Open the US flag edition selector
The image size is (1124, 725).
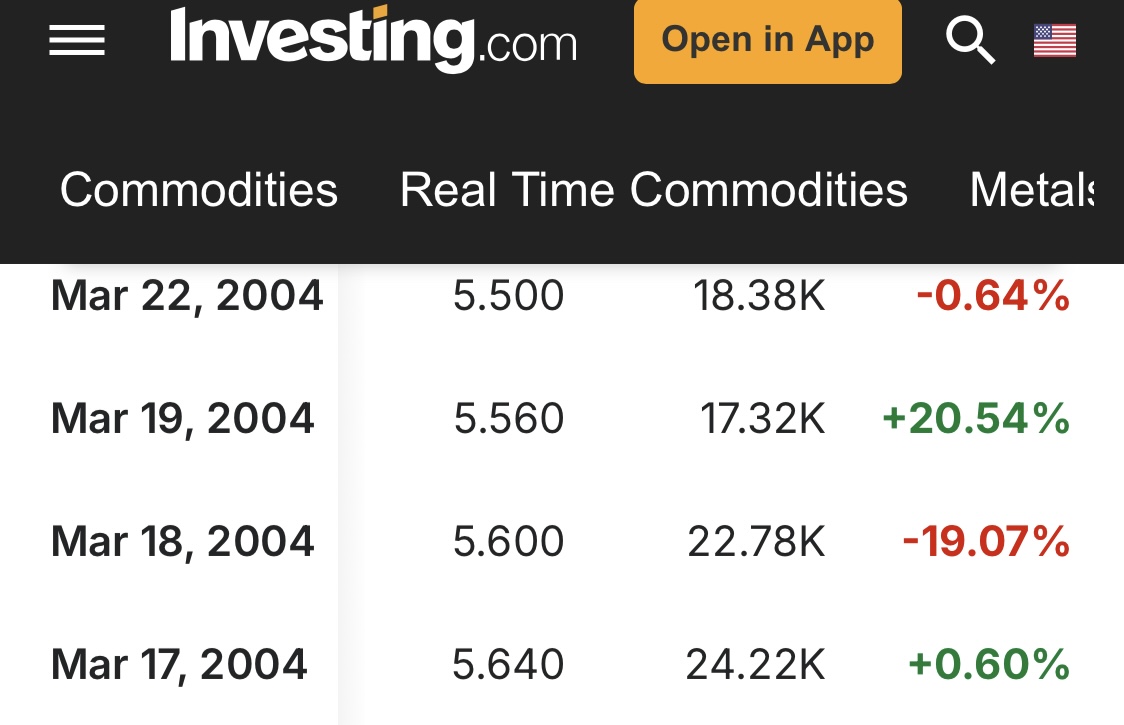click(x=1054, y=41)
